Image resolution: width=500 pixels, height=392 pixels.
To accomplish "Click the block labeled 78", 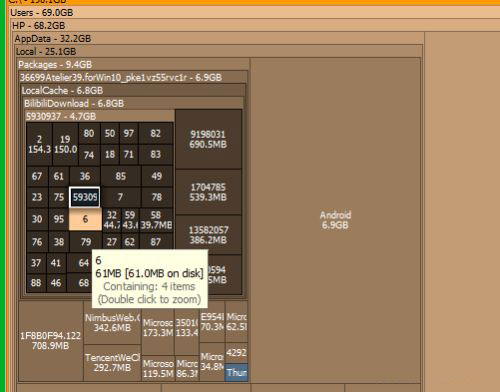I will click(x=157, y=197).
